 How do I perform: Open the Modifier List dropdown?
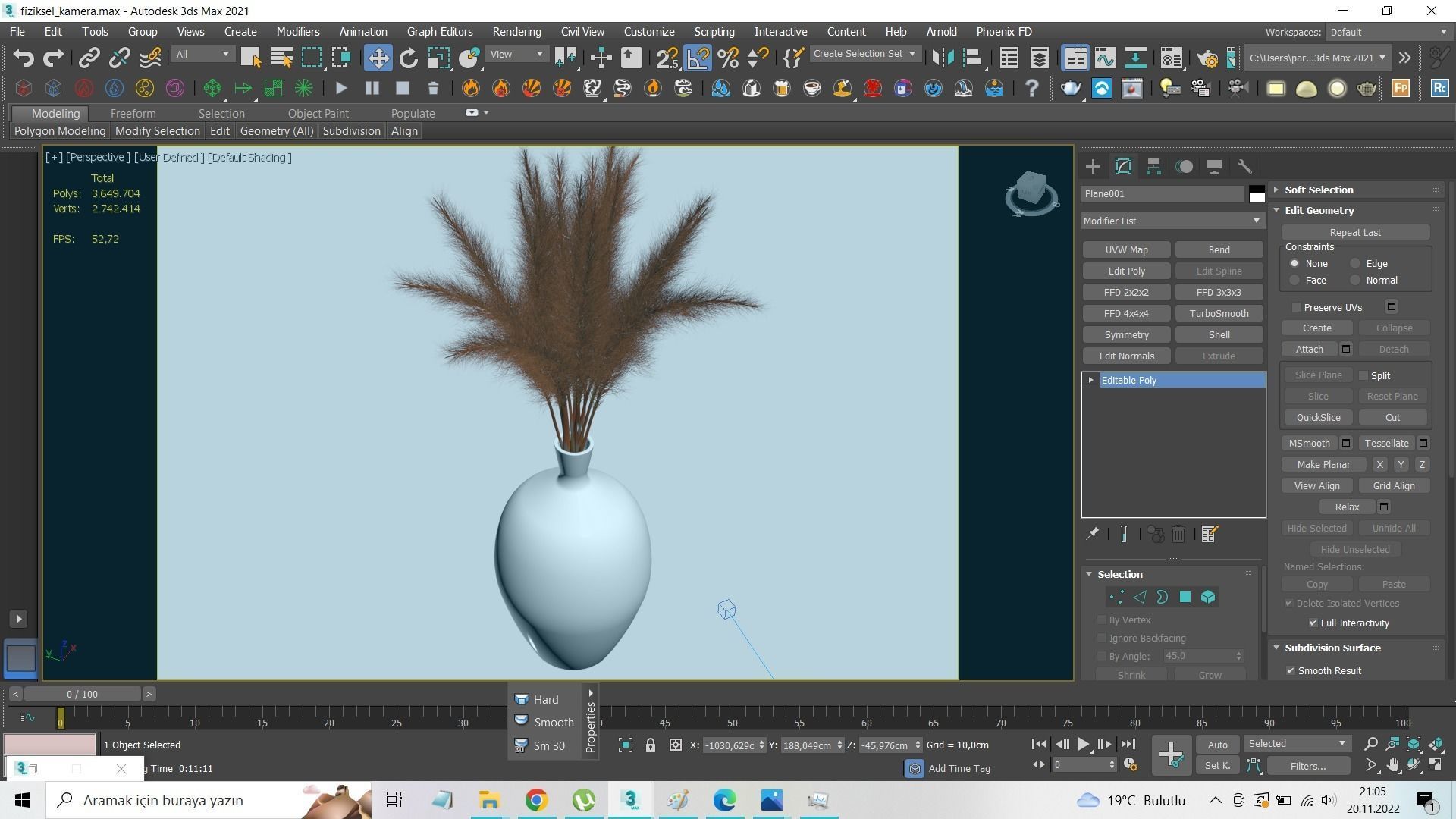(x=1172, y=221)
